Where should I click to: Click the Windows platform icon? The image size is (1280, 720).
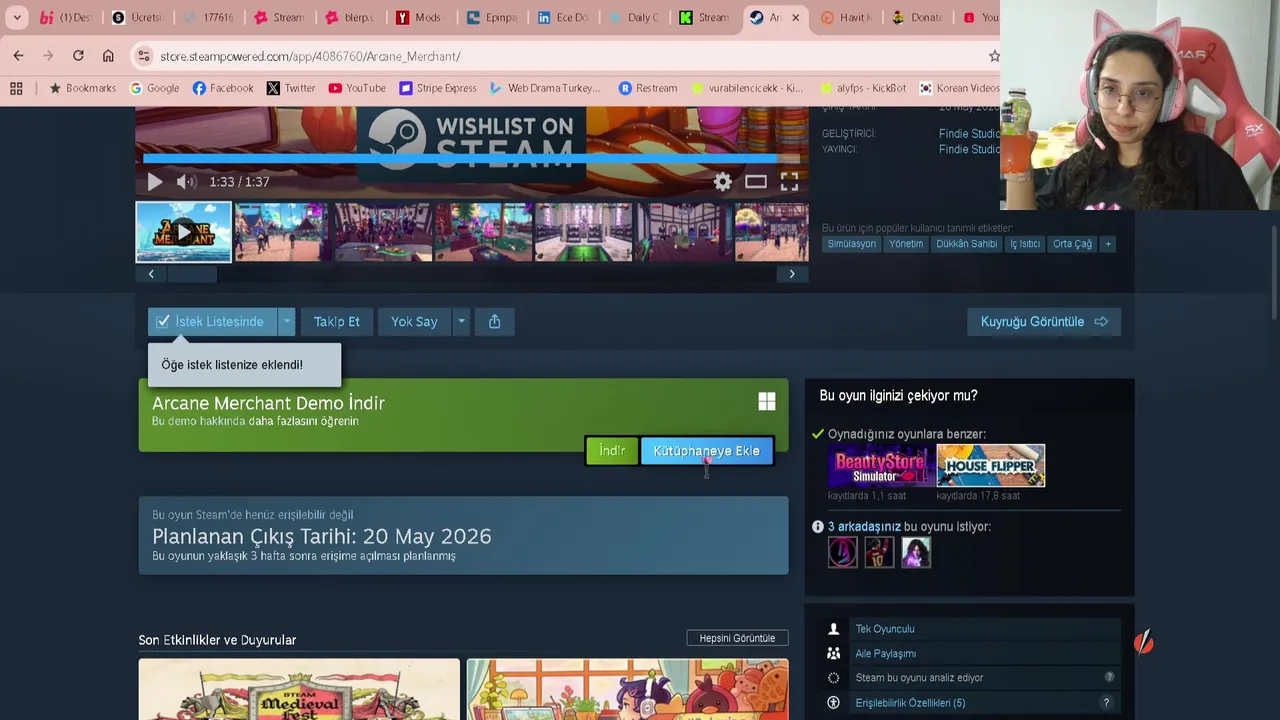pyautogui.click(x=767, y=402)
